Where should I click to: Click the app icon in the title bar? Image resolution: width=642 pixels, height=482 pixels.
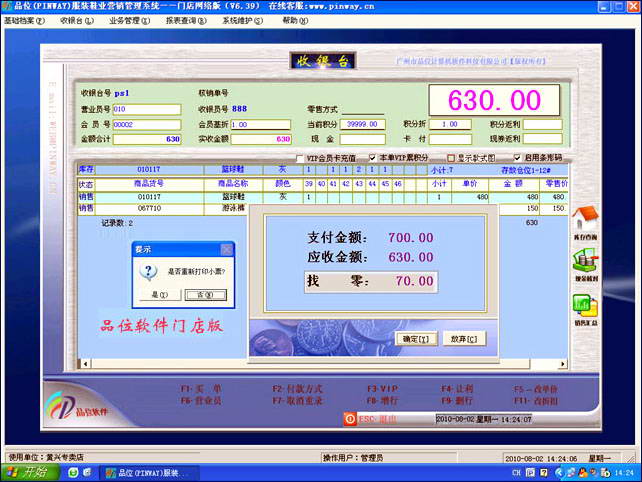click(x=7, y=6)
